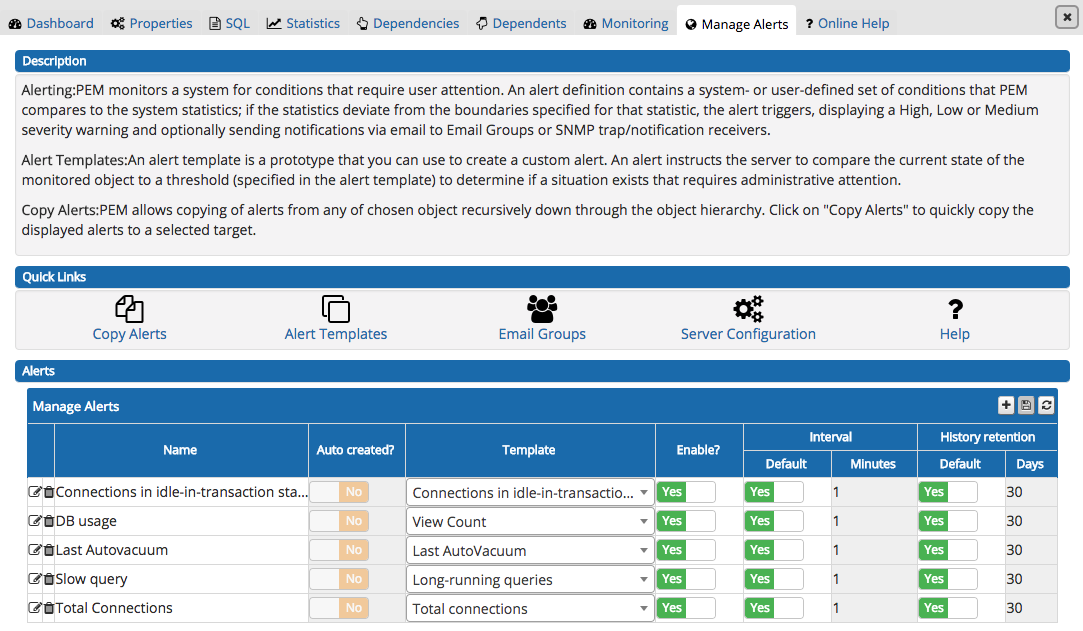Select the Slow query name cell
The image size is (1083, 631).
181,579
